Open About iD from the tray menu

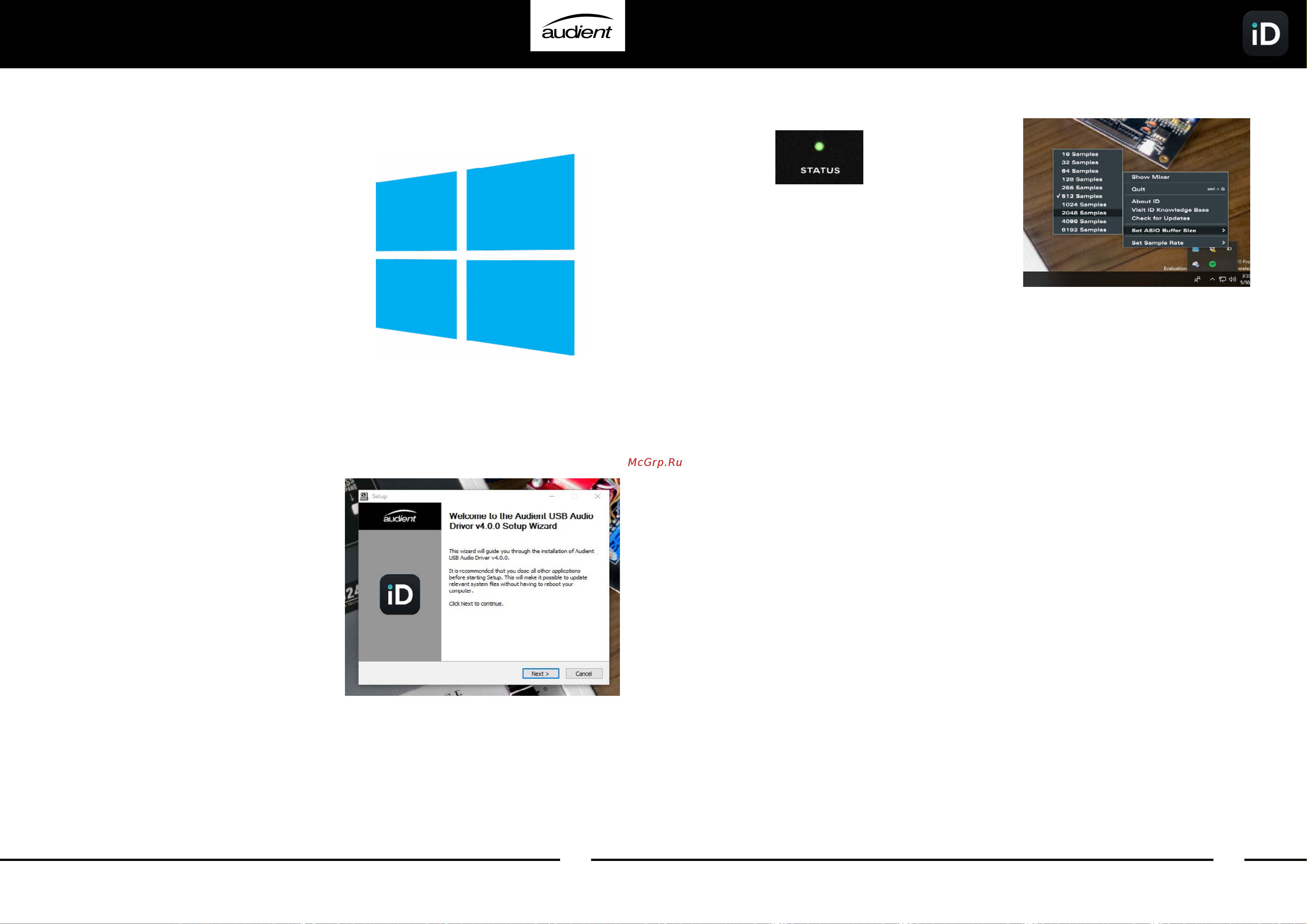pos(1175,201)
